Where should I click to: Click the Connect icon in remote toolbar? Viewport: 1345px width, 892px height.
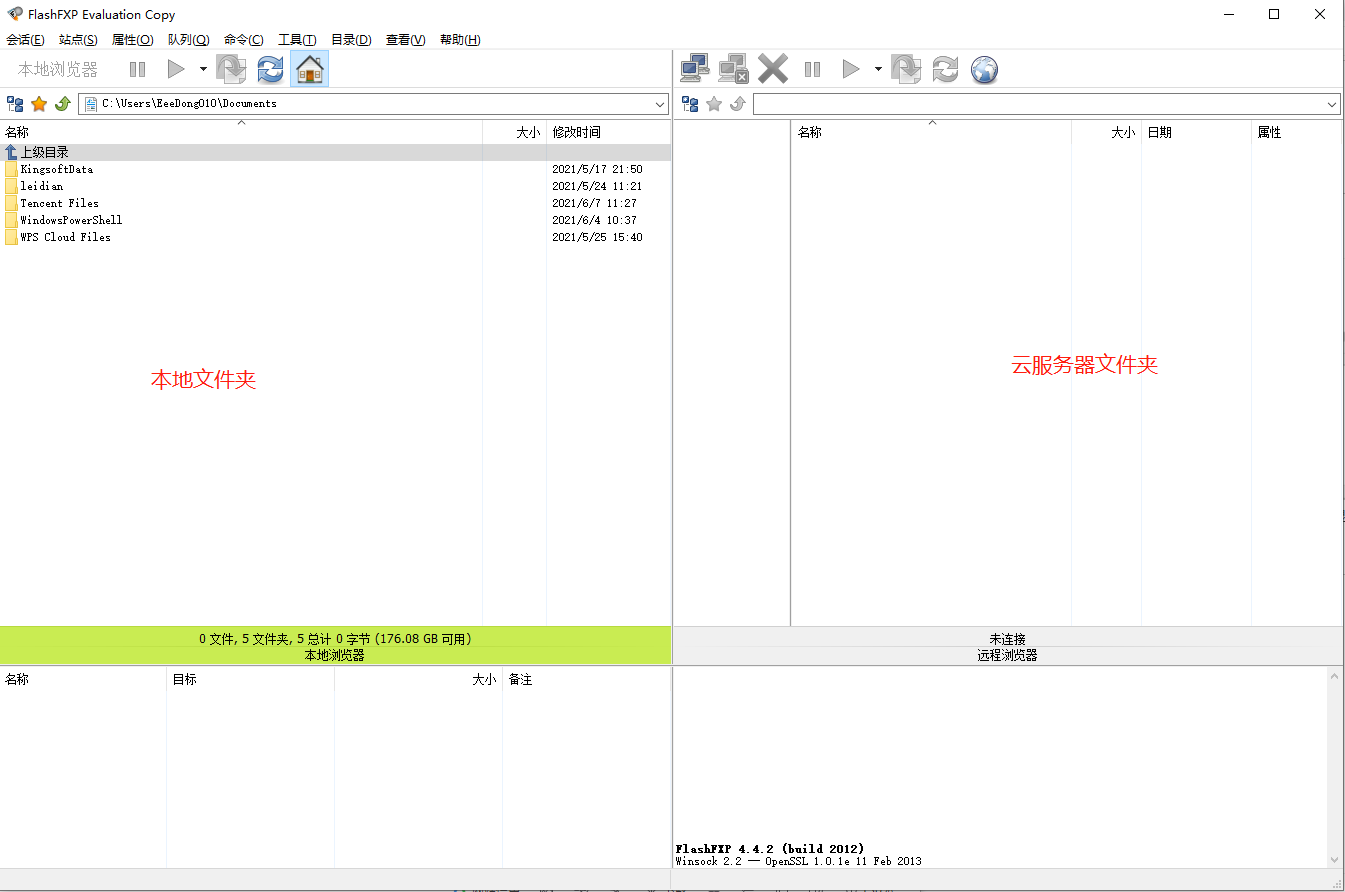tap(695, 69)
